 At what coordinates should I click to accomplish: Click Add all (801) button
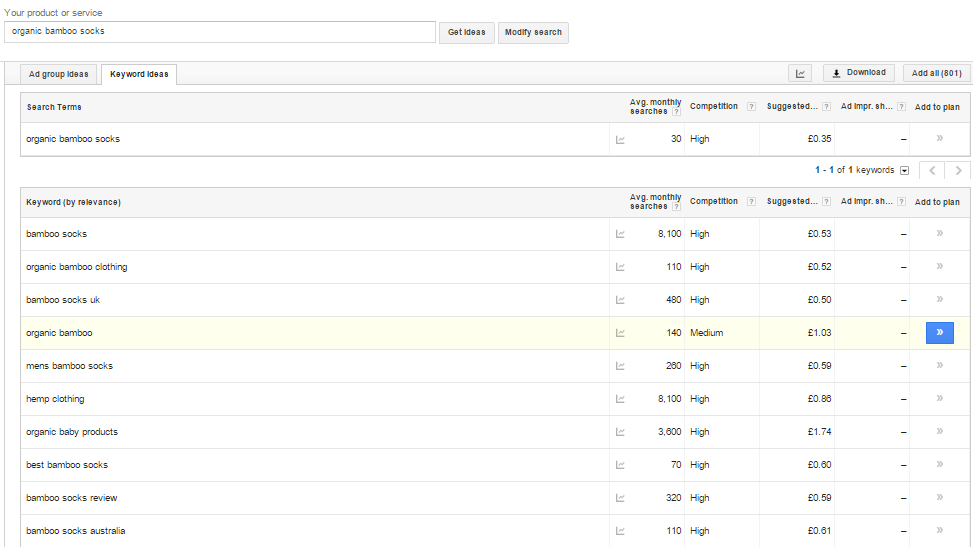(937, 73)
